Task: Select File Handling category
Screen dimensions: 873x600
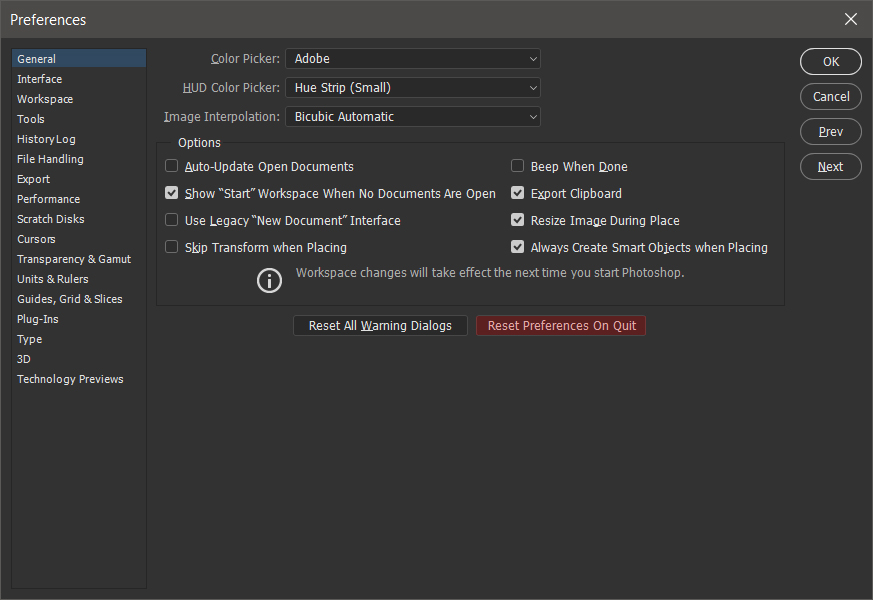Action: click(79, 159)
